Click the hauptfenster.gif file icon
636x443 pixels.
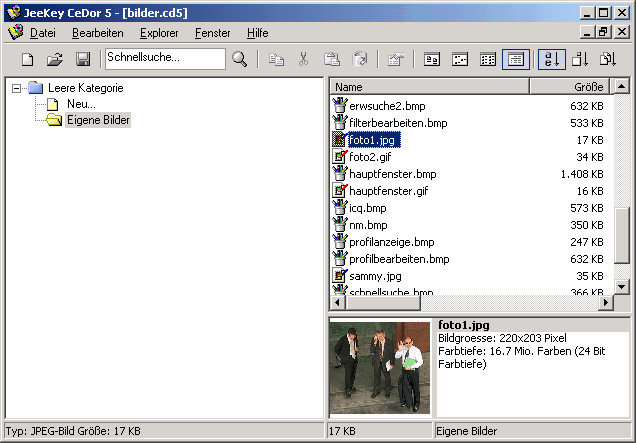[339, 191]
